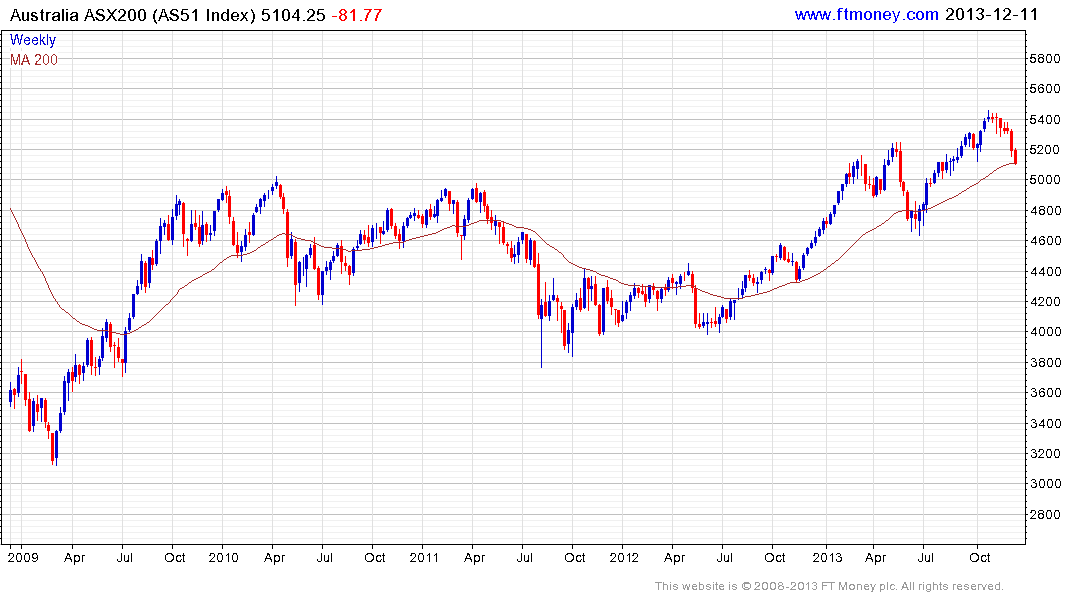Screen dimensions: 1075x600
Task: Select the red change value -81.77
Action: (x=357, y=15)
